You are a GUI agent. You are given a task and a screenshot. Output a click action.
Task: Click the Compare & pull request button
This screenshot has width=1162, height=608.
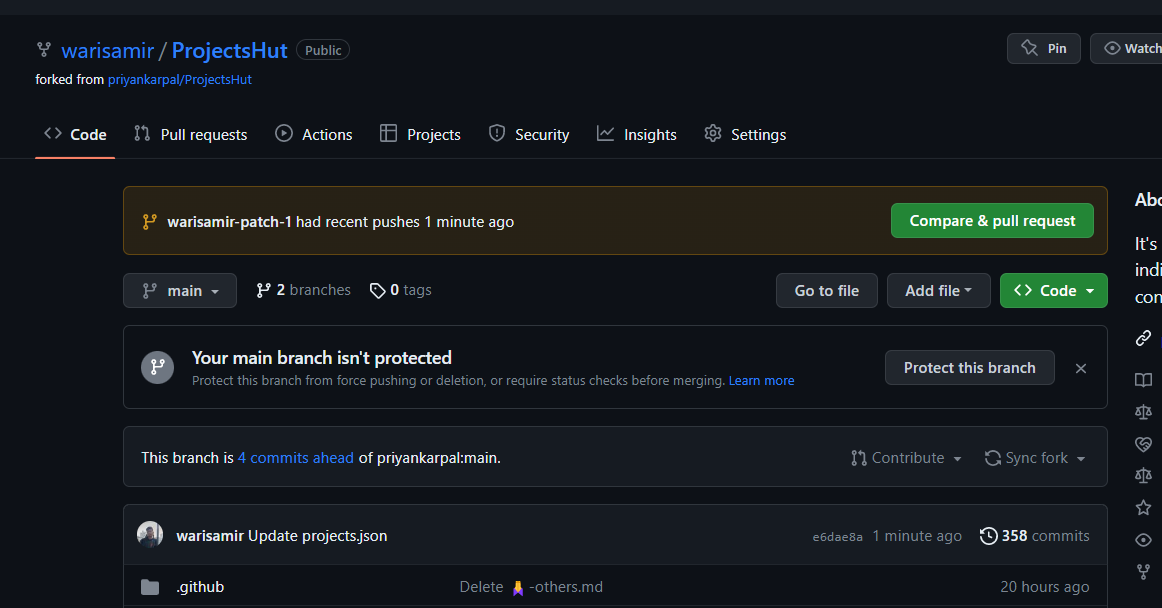click(x=992, y=220)
